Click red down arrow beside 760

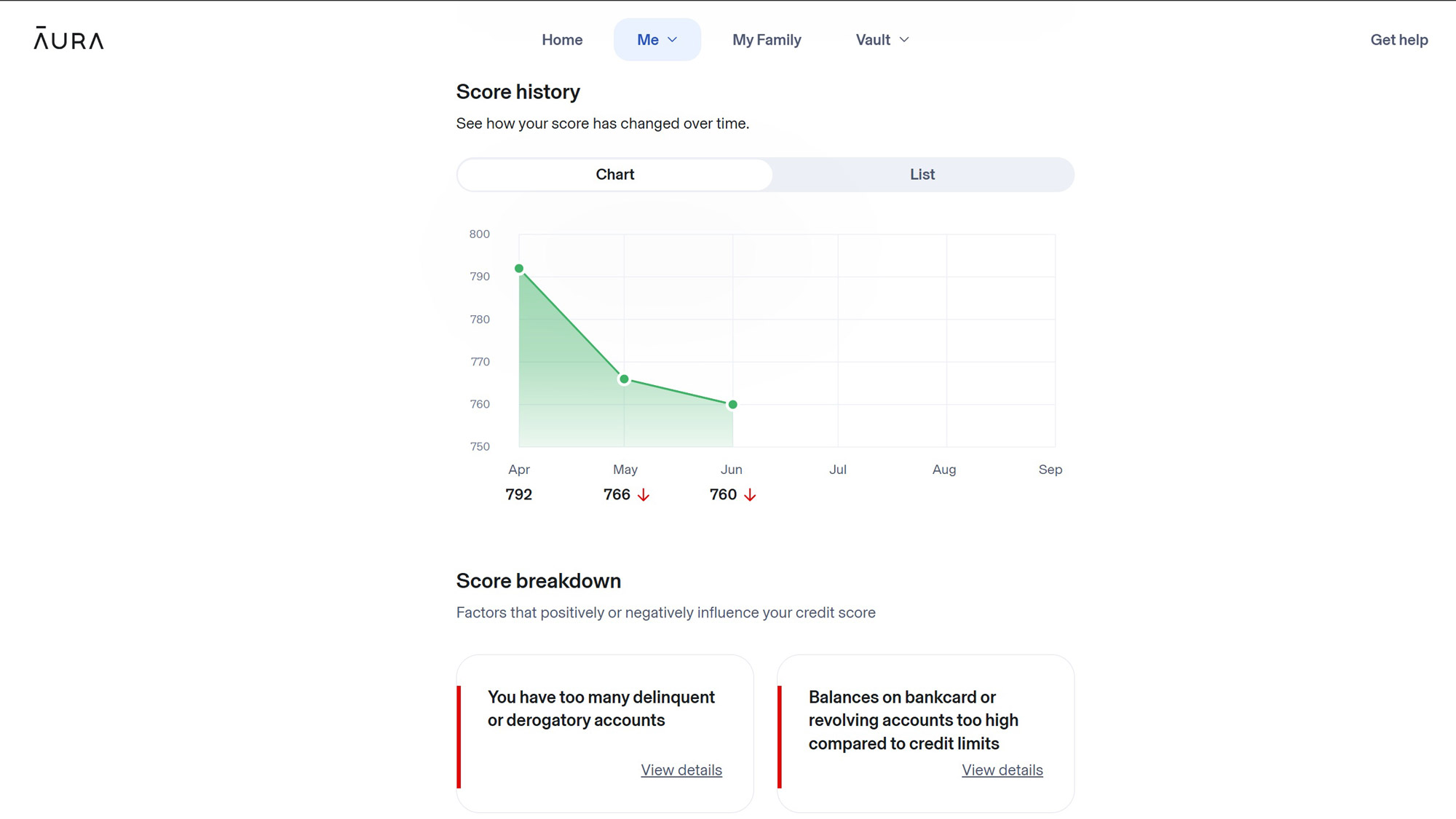pyautogui.click(x=750, y=495)
